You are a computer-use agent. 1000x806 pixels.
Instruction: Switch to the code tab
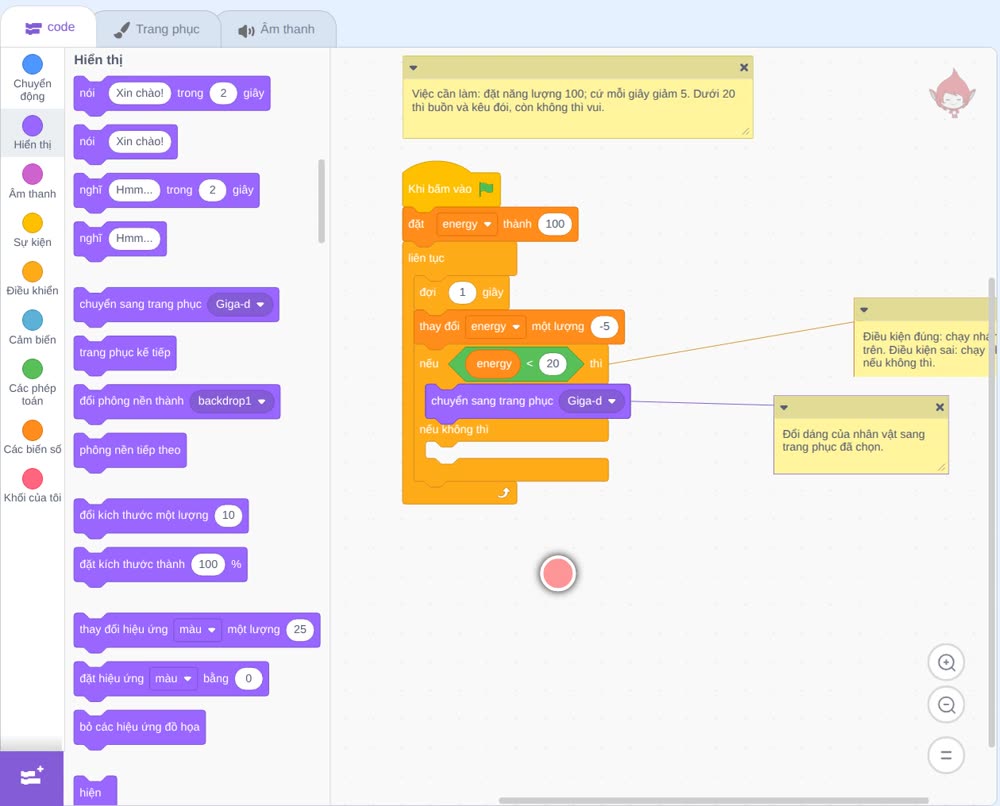tap(49, 27)
